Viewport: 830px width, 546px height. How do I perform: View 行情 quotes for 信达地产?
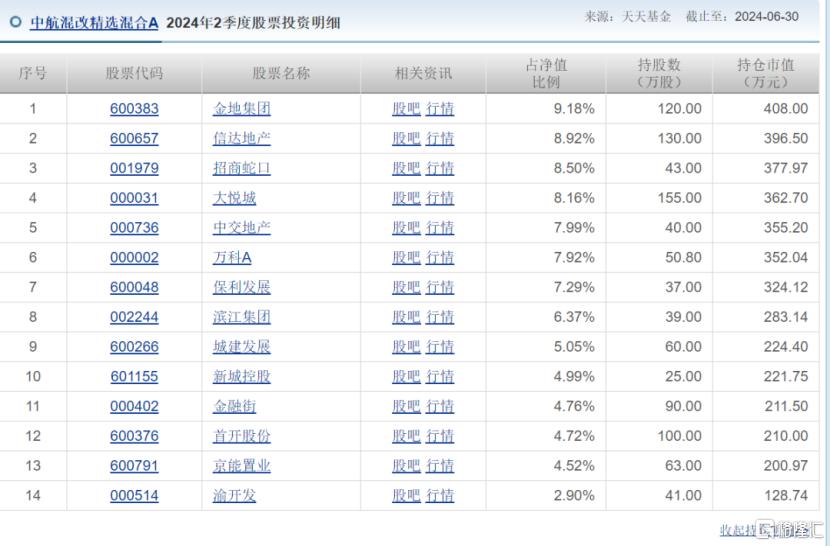[440, 138]
